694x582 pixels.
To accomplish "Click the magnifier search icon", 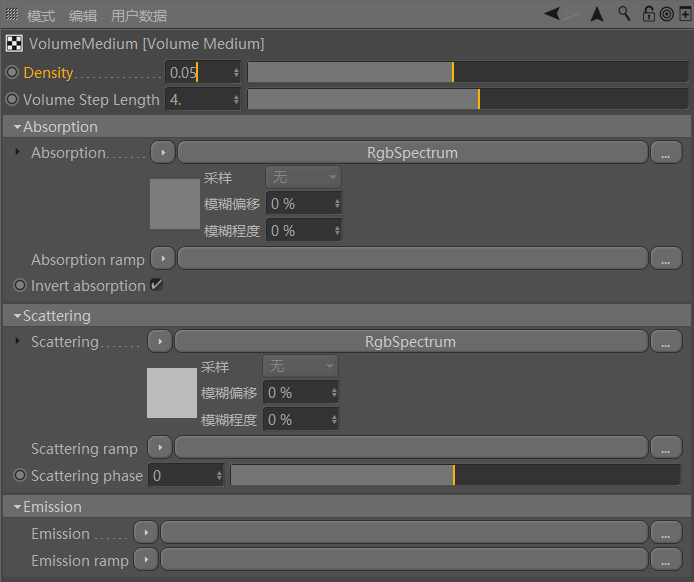I will click(625, 14).
